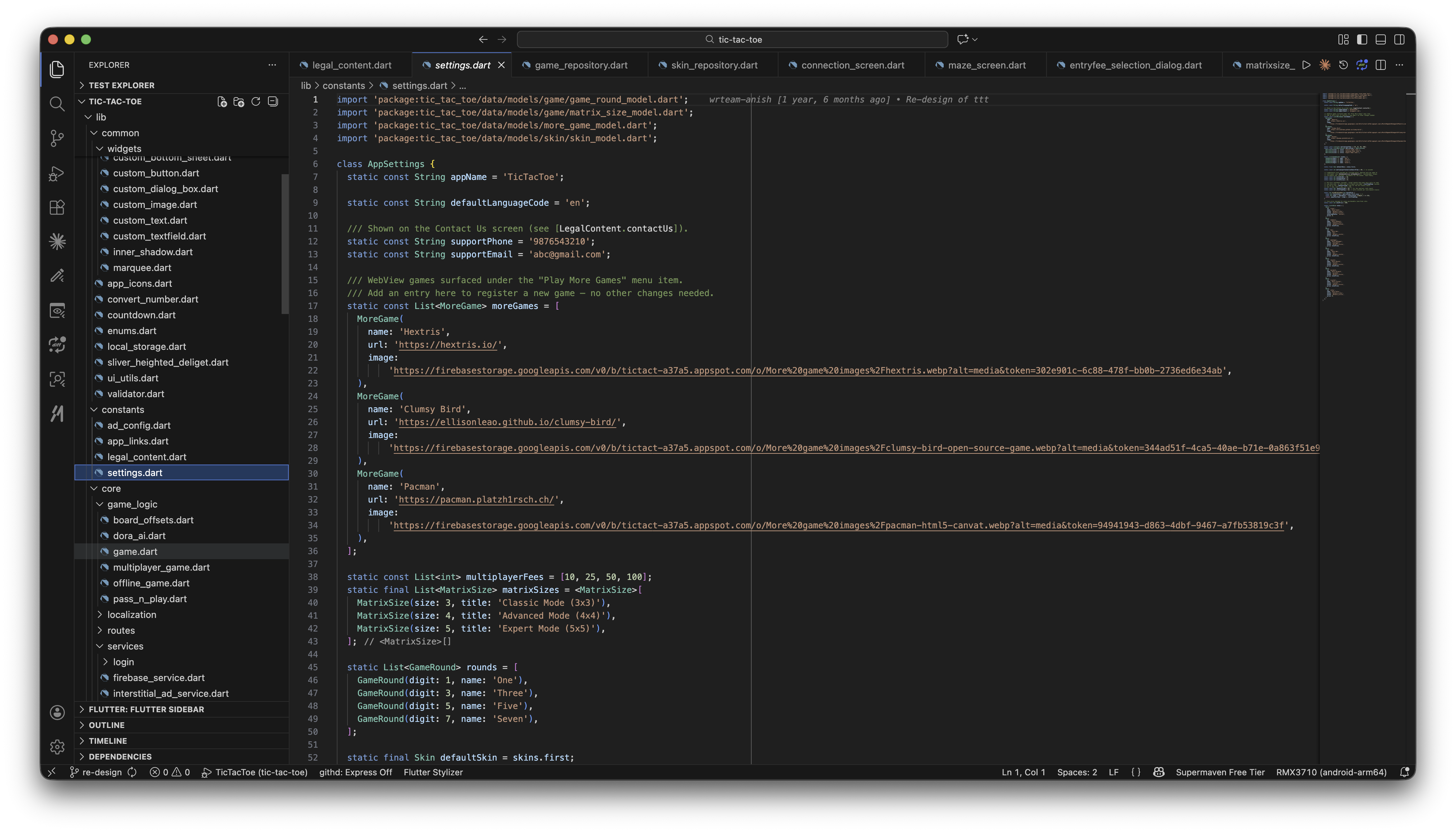This screenshot has width=1456, height=833.
Task: Open remote window indicator in status bar
Action: point(52,772)
